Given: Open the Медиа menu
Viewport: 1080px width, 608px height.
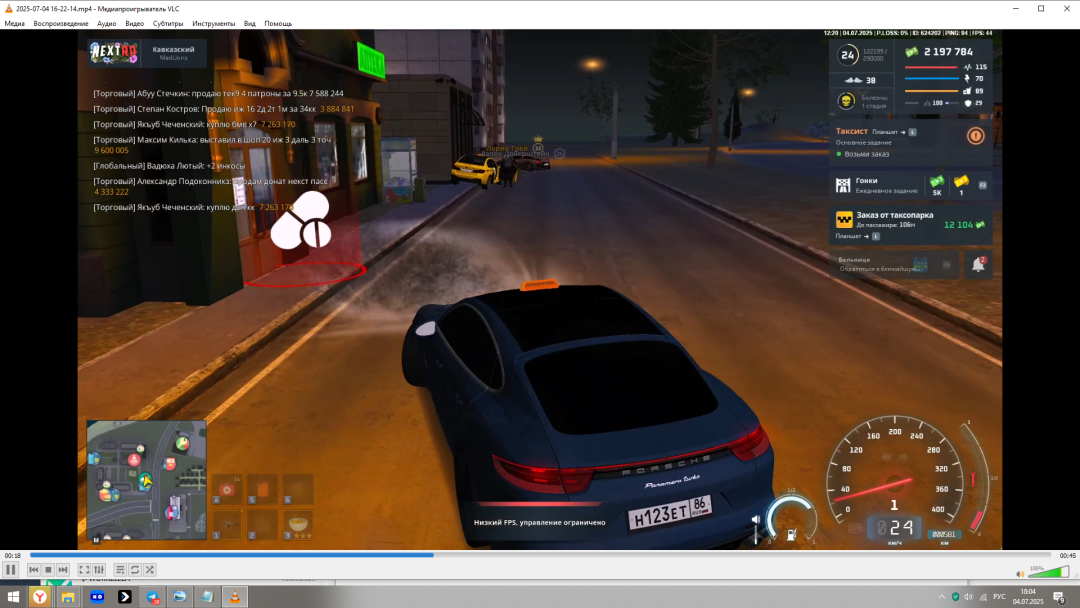Looking at the screenshot, I should tap(14, 23).
